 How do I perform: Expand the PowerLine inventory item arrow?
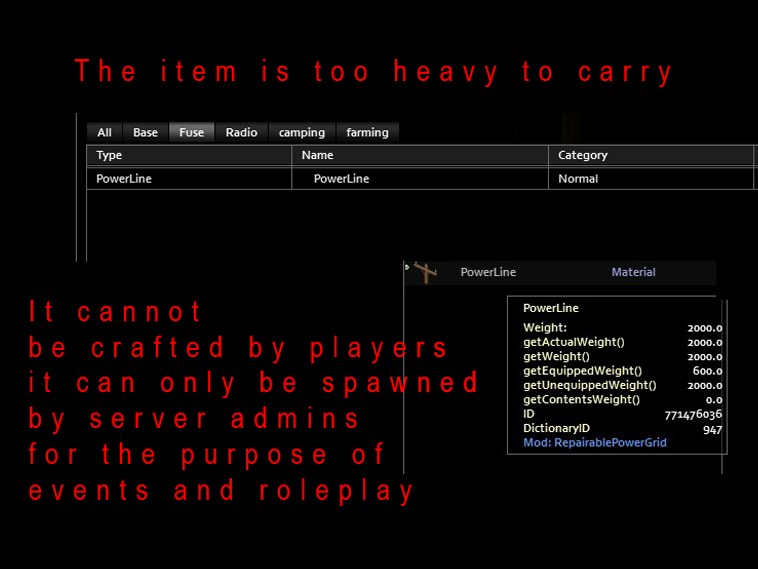(x=407, y=267)
